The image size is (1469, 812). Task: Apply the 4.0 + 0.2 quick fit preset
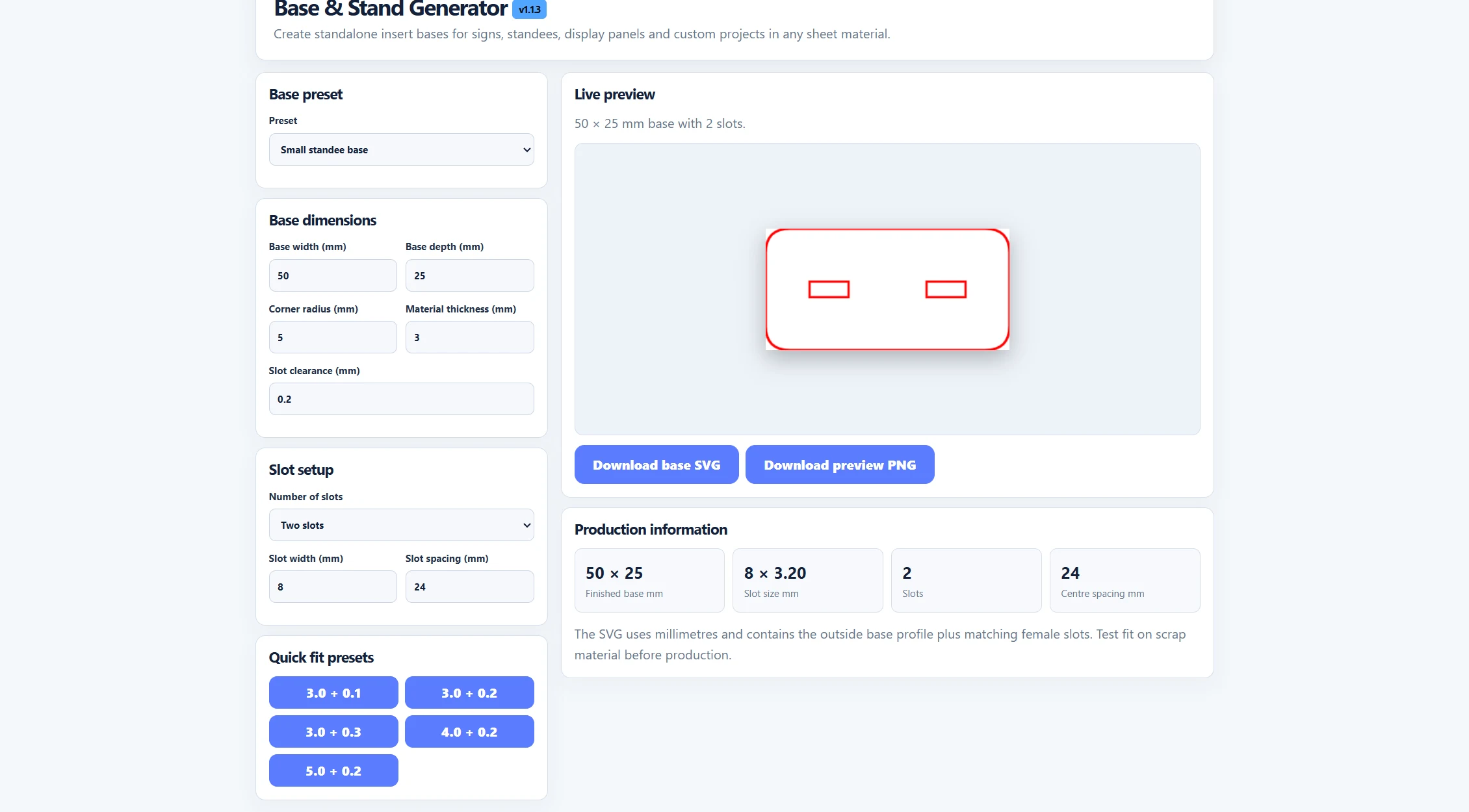pos(469,731)
